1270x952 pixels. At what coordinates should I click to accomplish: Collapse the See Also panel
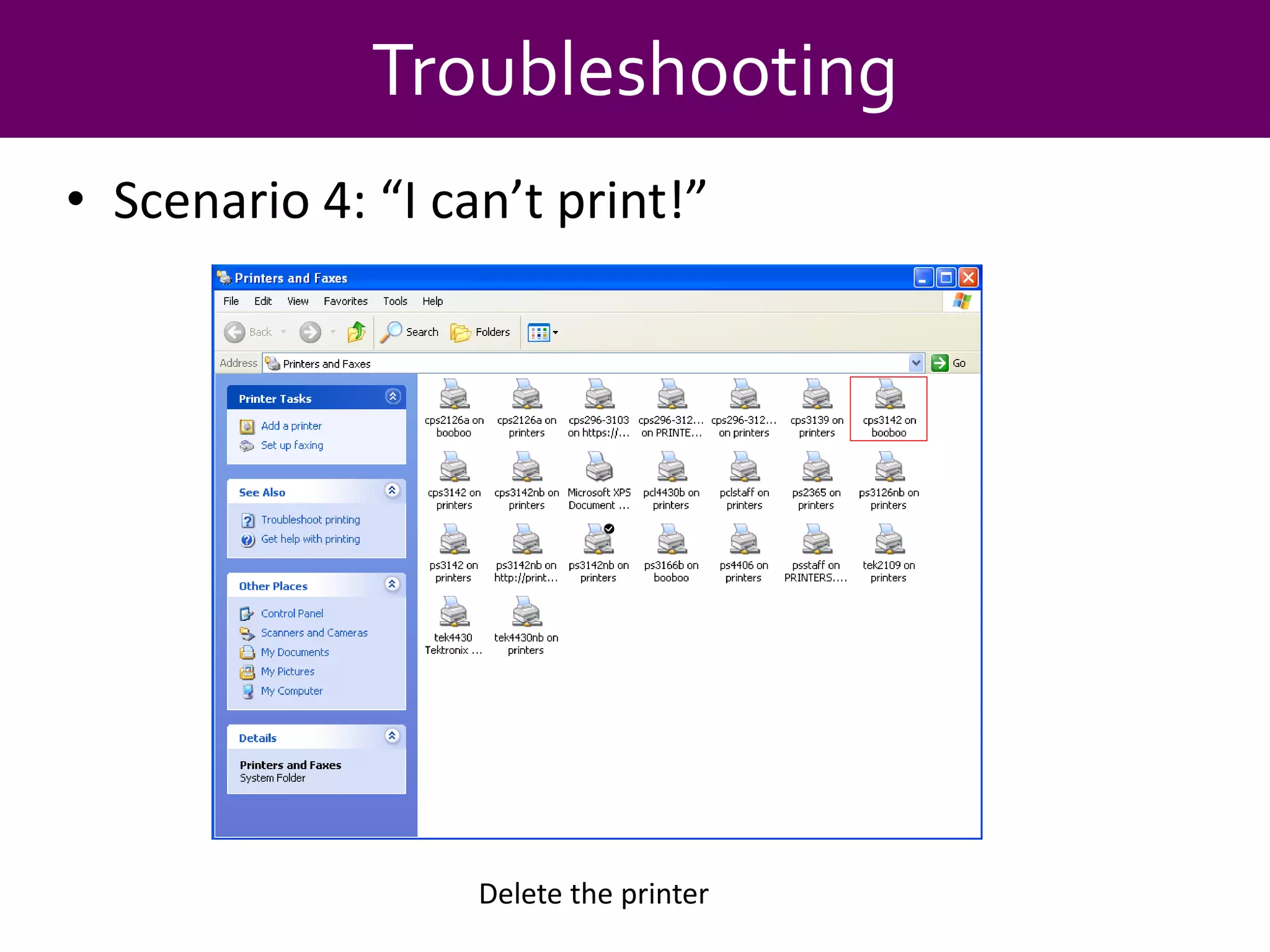(x=392, y=491)
